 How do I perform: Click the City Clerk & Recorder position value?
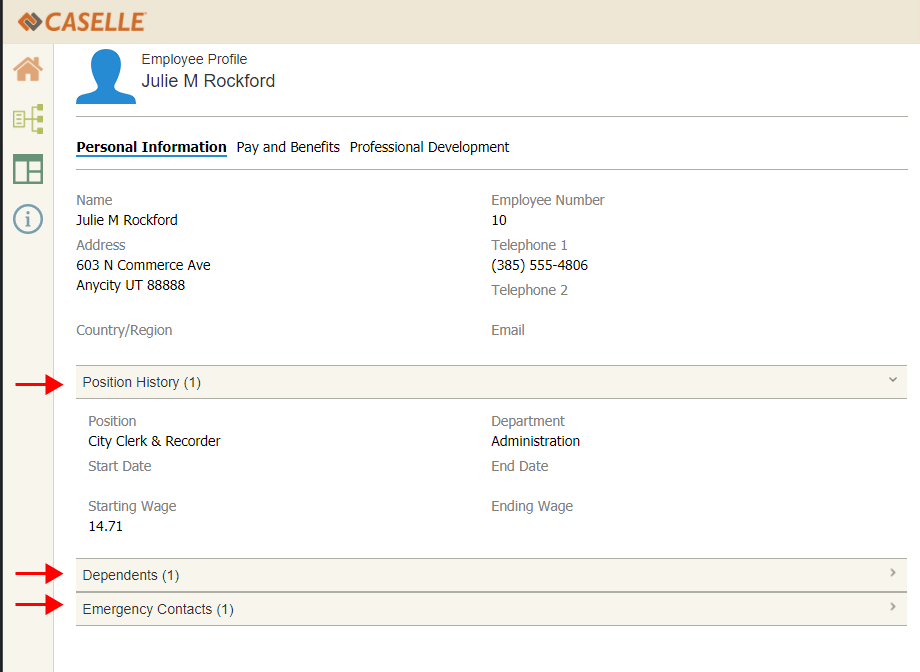click(154, 441)
